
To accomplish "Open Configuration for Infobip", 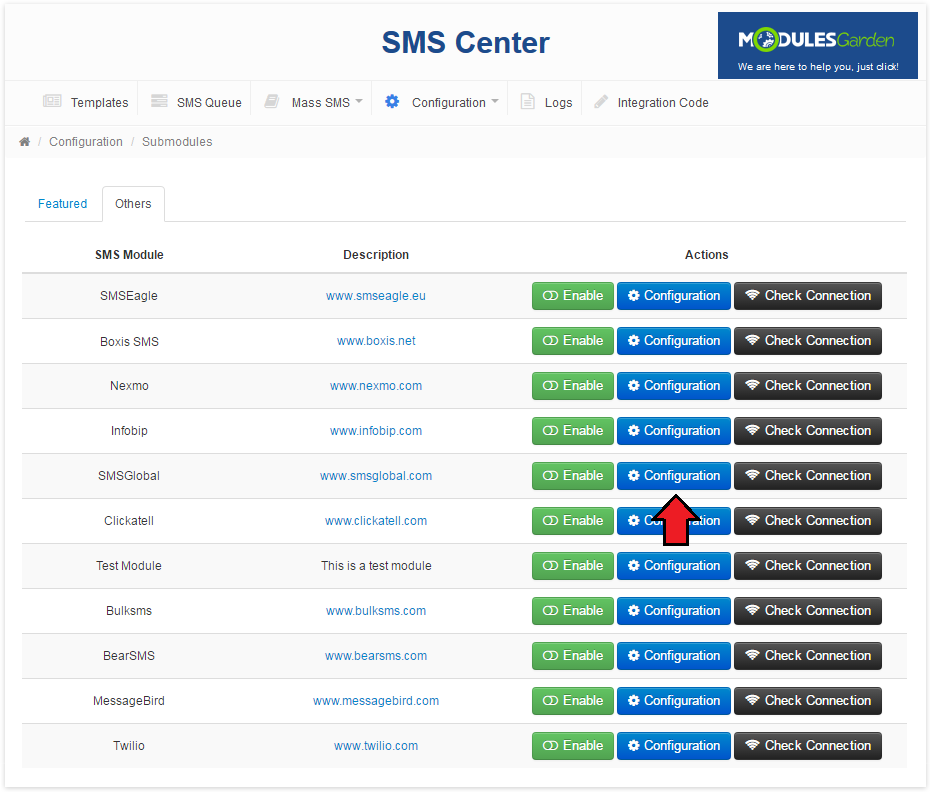I will pos(674,431).
